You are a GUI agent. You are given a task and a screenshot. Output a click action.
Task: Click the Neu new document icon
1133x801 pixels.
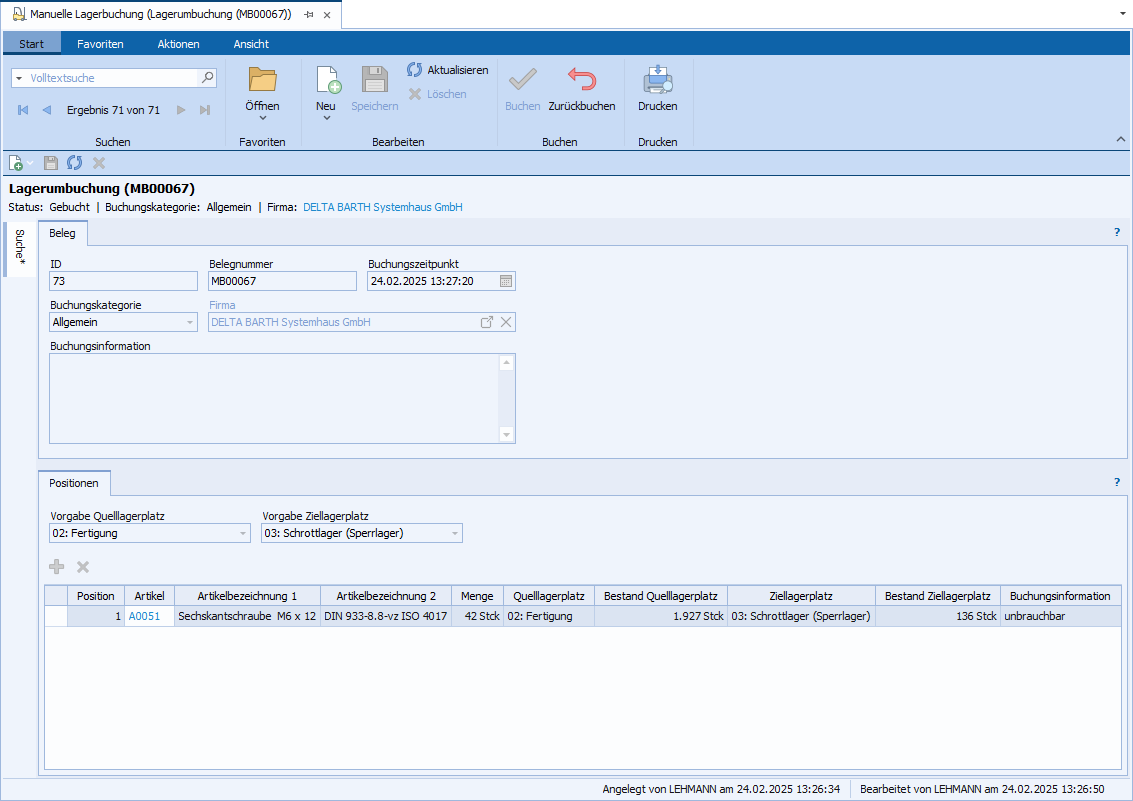point(327,81)
